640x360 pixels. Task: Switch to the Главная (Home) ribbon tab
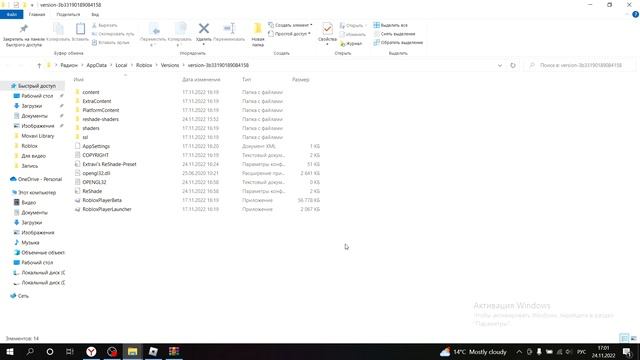37,14
